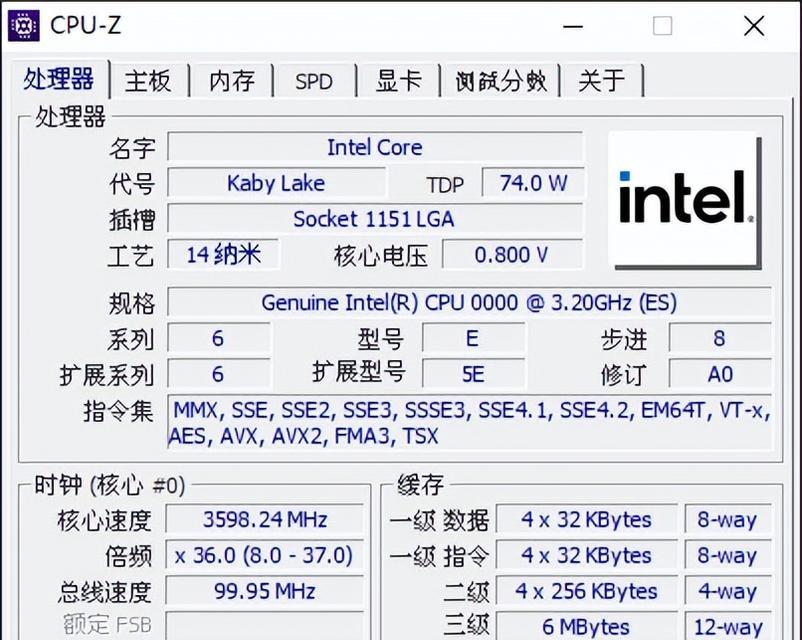Click the 时钟 (核心 #0) group title
The height and width of the screenshot is (640, 802).
click(x=109, y=485)
